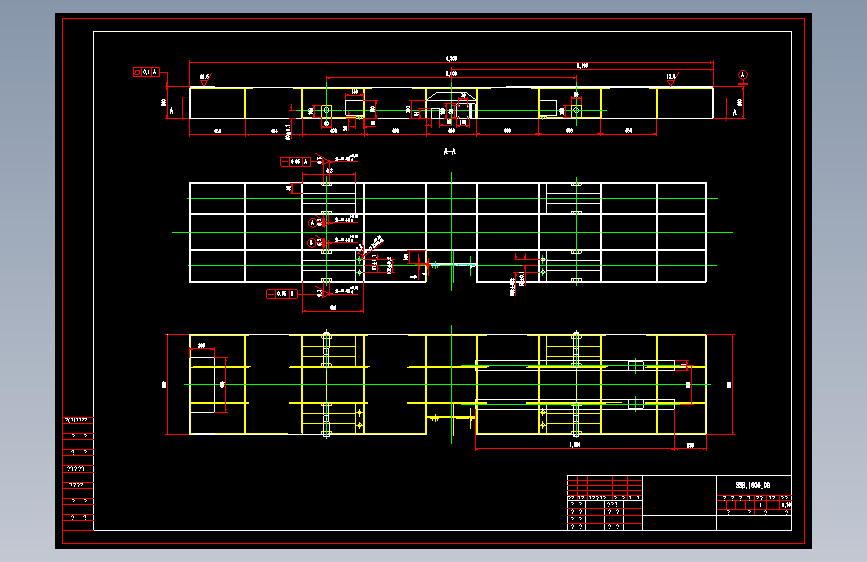867x562 pixels.
Task: Select the straightness tolerance frame below plan view
Action: click(x=282, y=294)
